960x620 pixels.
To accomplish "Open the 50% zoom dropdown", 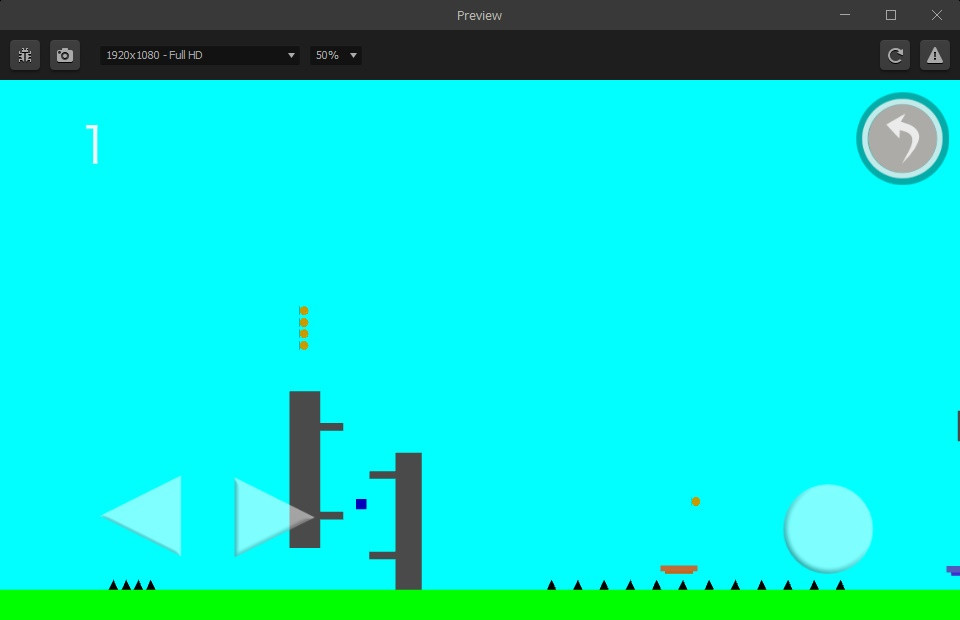I will click(x=336, y=55).
